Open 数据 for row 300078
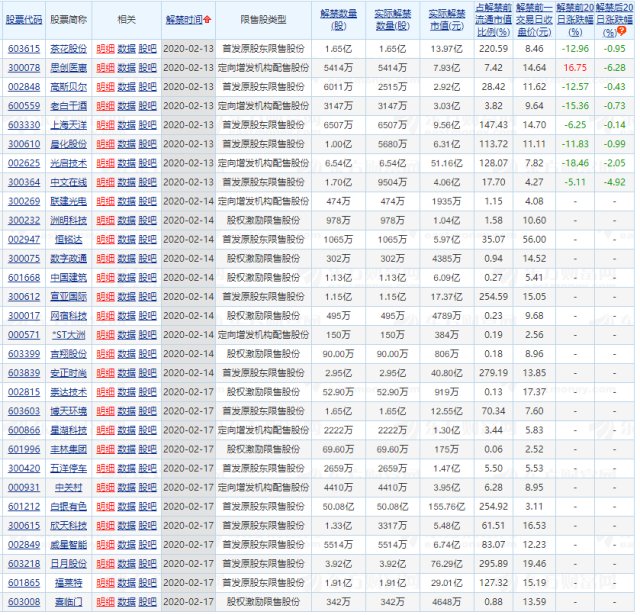This screenshot has height=615, width=640. coord(127,68)
